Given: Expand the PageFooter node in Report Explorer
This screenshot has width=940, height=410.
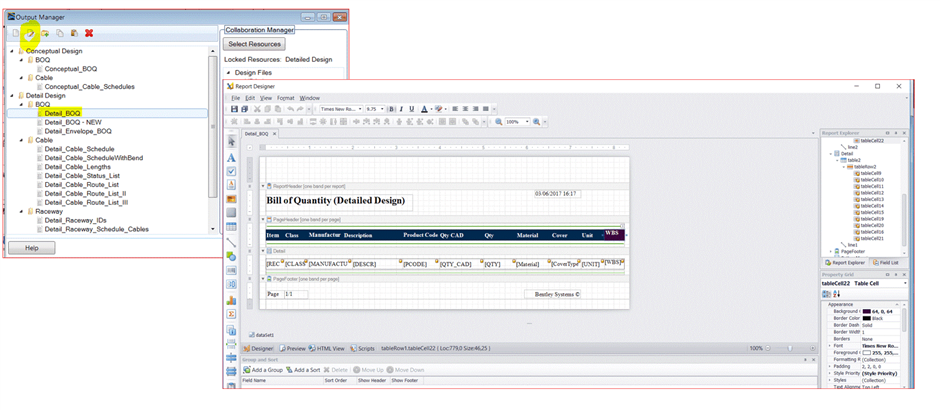Looking at the screenshot, I should [x=830, y=252].
